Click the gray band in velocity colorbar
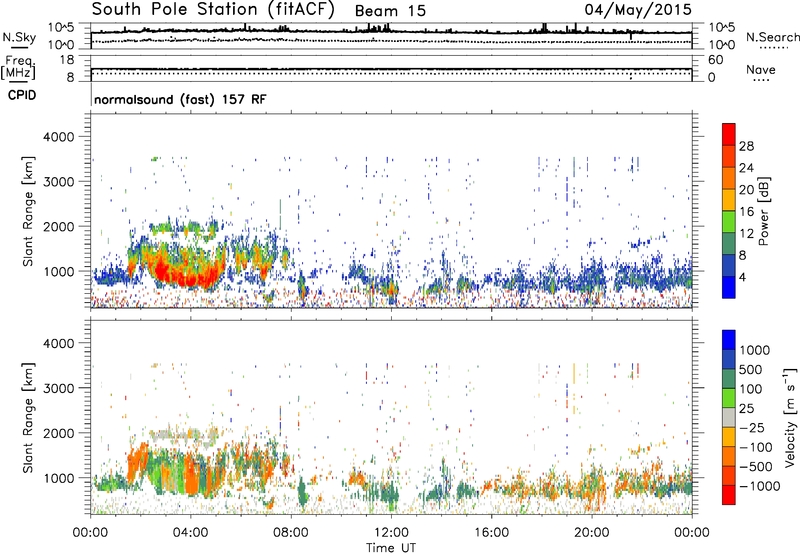The height and width of the screenshot is (554, 800). point(729,417)
